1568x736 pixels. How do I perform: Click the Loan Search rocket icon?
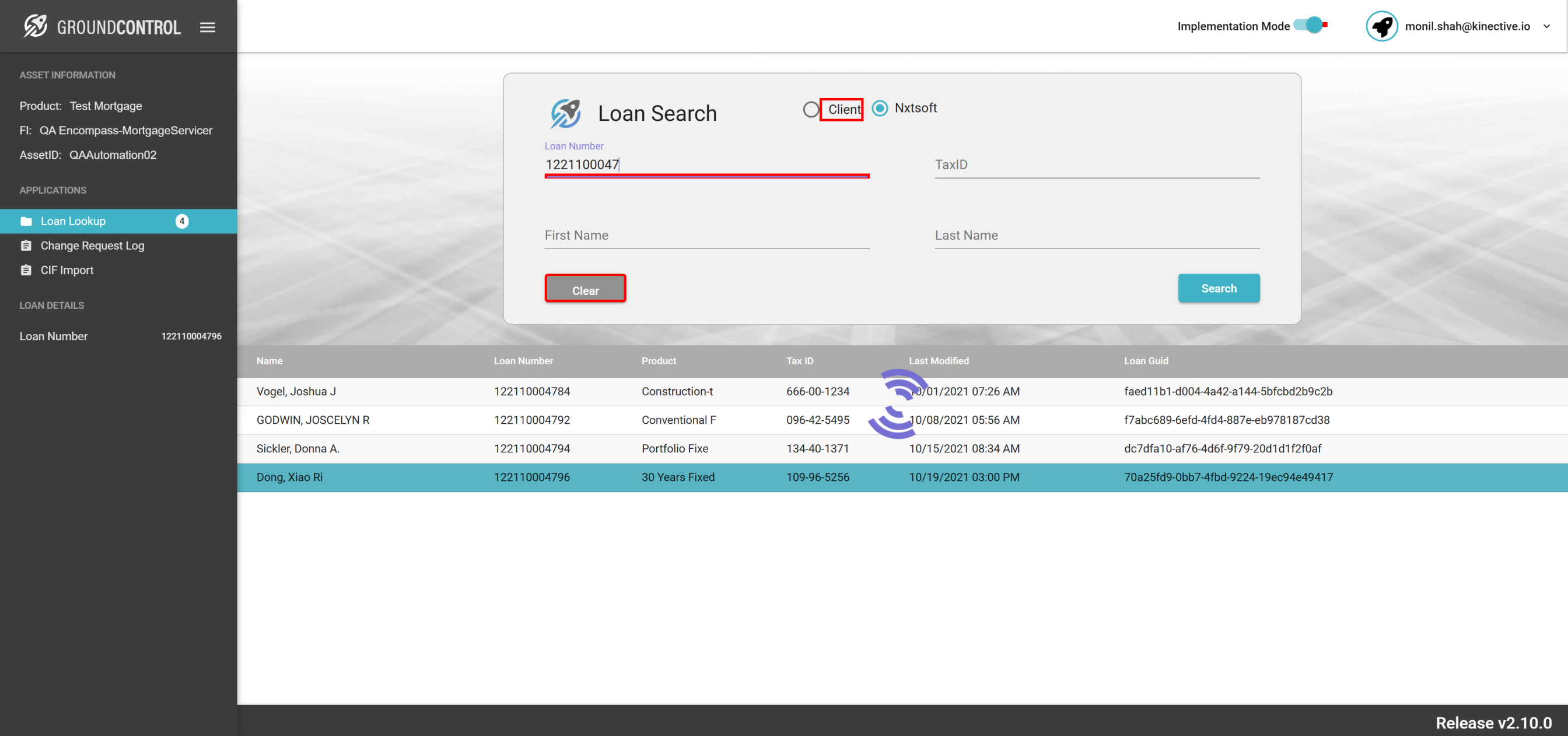pyautogui.click(x=565, y=113)
